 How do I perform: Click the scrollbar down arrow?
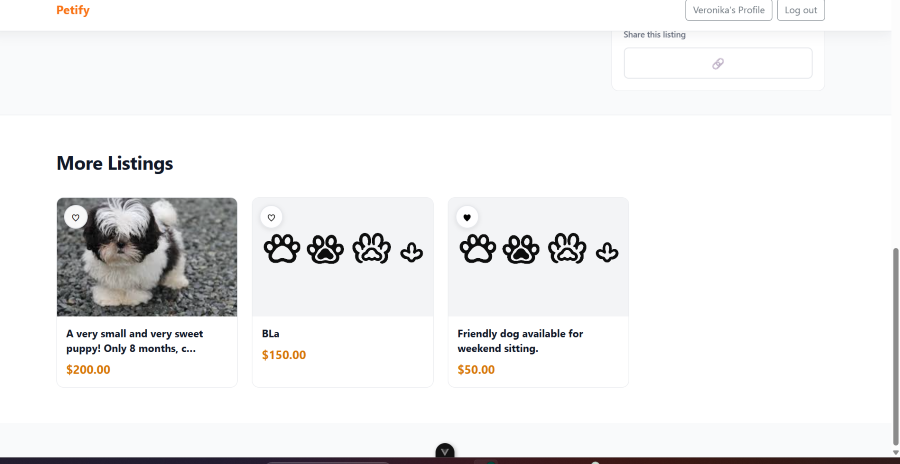tap(895, 452)
